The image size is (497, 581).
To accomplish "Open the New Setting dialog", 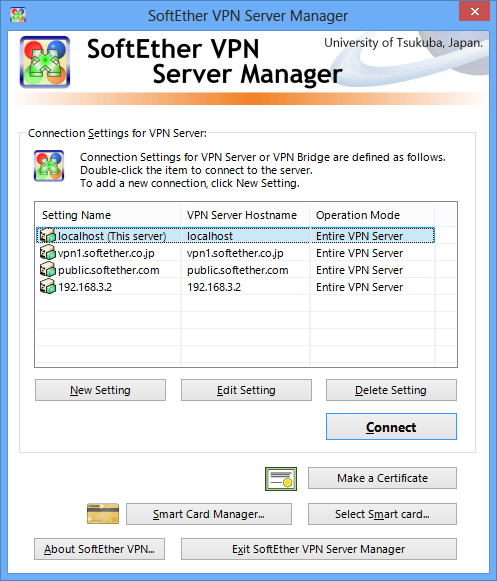I will (100, 390).
